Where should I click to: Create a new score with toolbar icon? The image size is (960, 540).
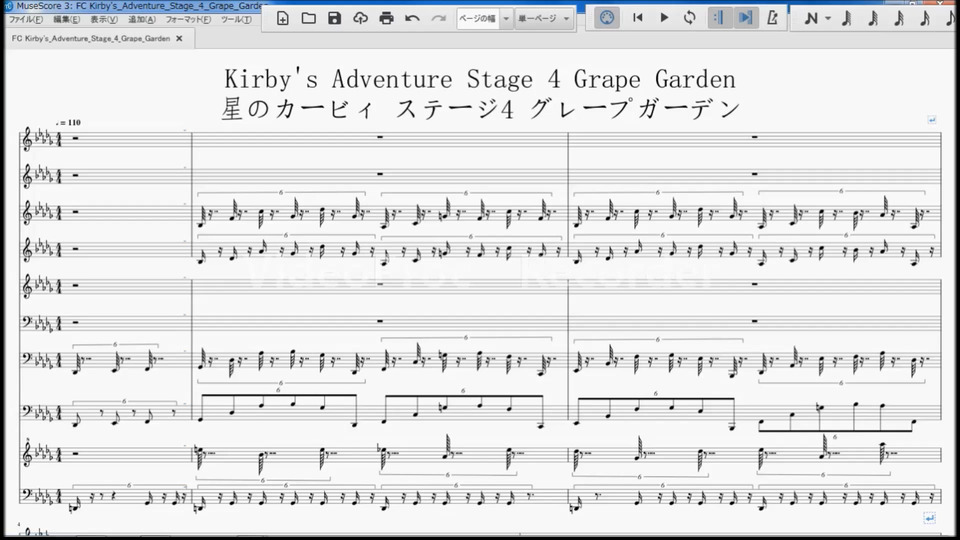point(282,18)
